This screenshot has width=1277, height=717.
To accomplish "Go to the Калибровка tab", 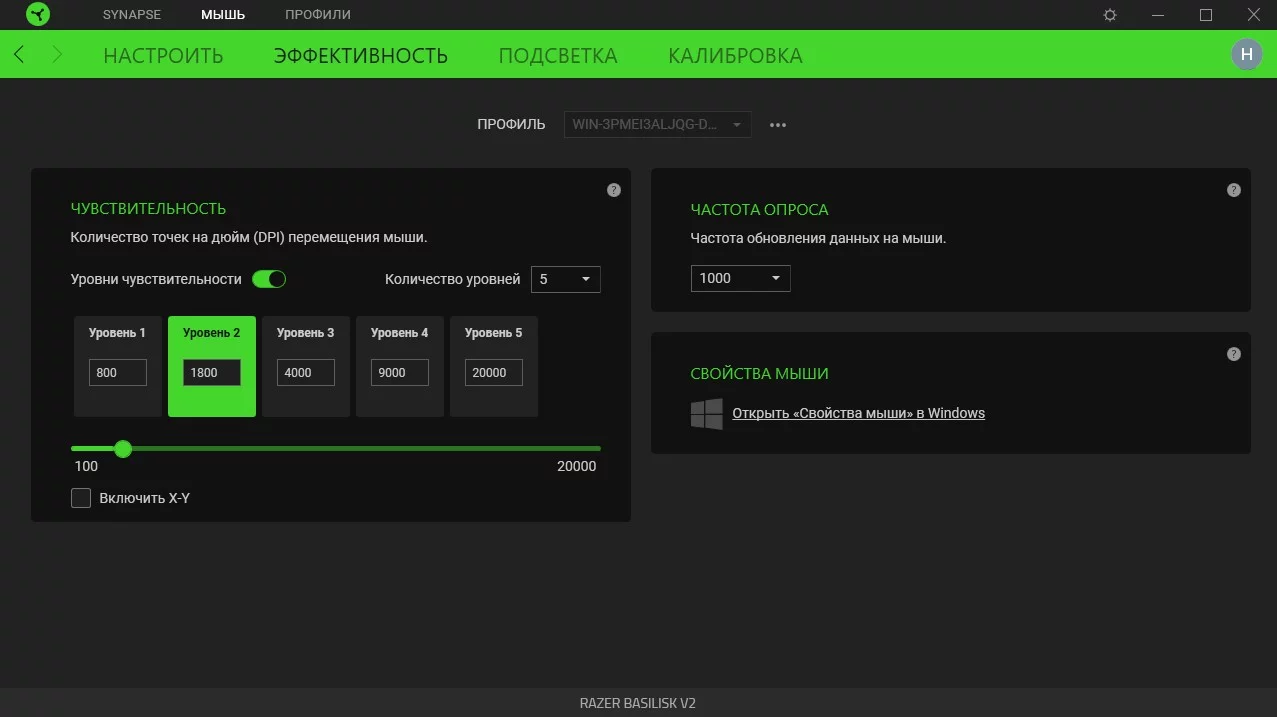I will 735,56.
